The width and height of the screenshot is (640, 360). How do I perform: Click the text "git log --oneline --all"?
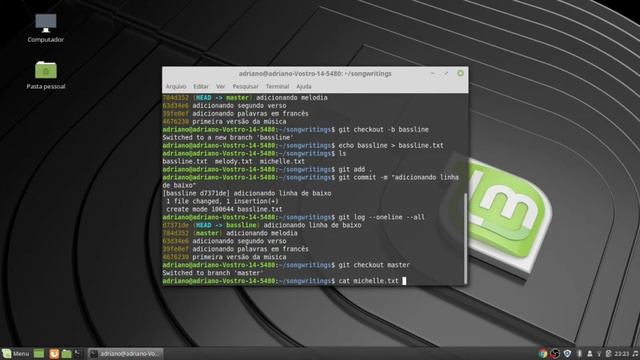[x=382, y=217]
